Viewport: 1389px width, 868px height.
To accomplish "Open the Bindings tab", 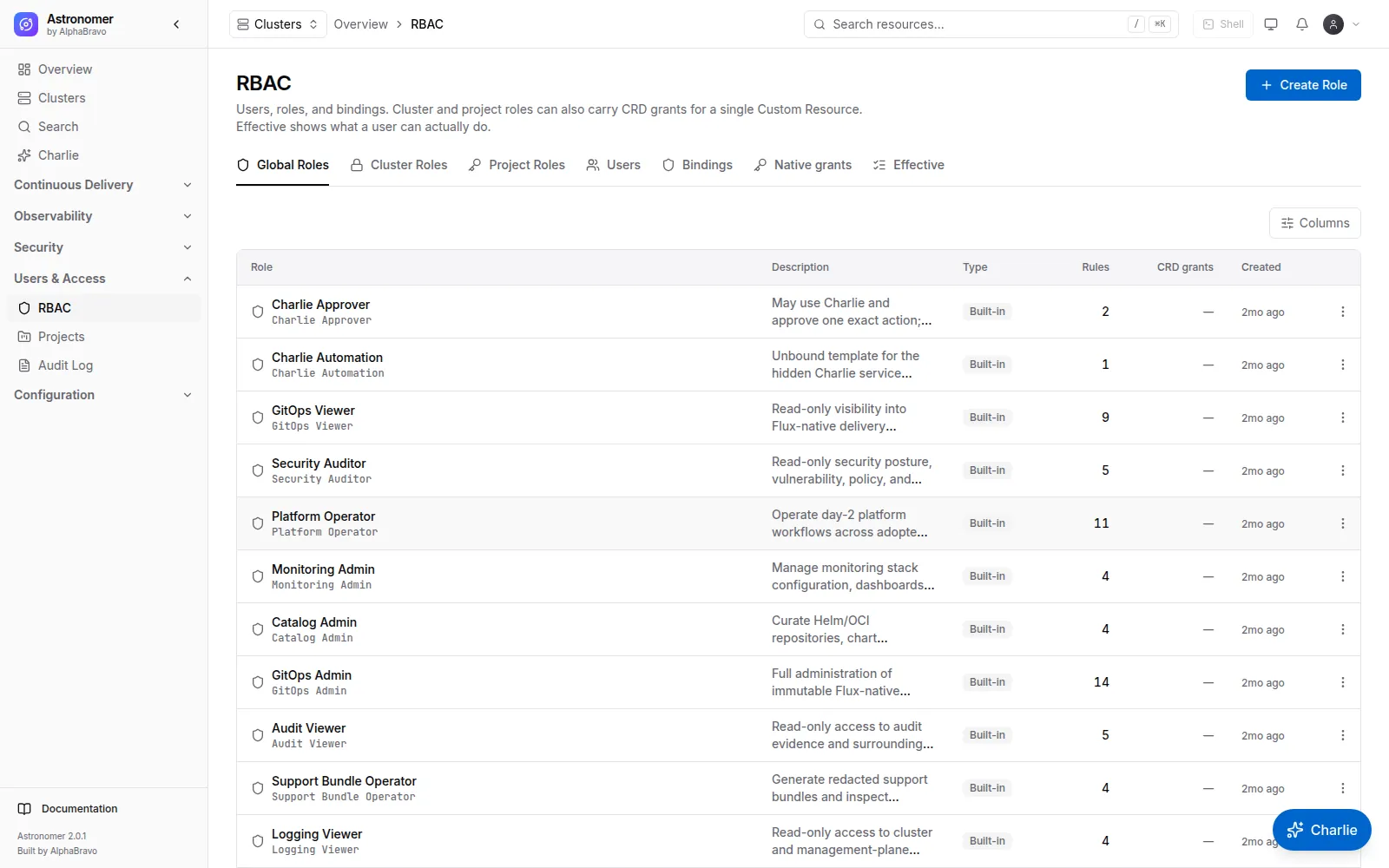I will 697,165.
